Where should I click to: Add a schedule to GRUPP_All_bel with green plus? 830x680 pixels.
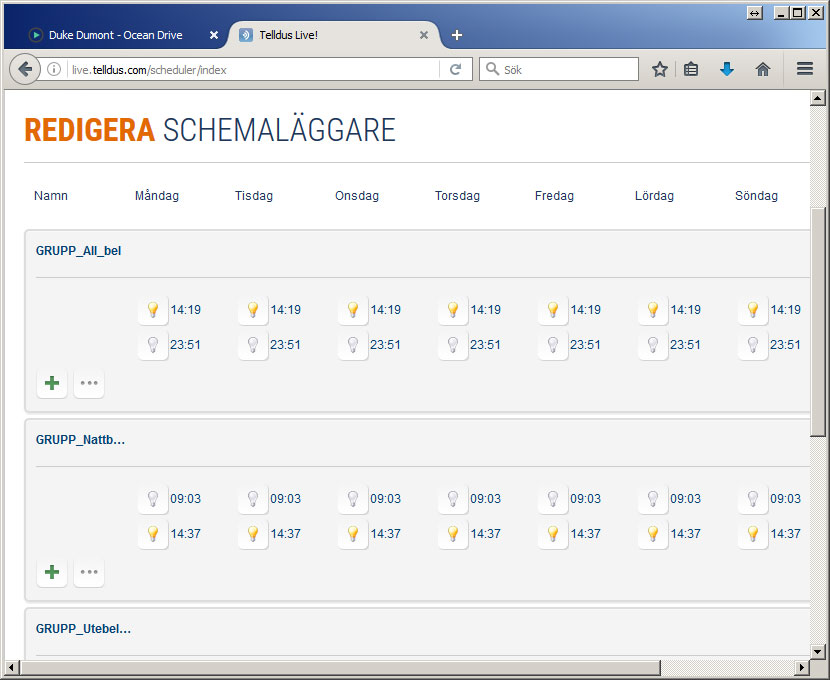pos(52,383)
